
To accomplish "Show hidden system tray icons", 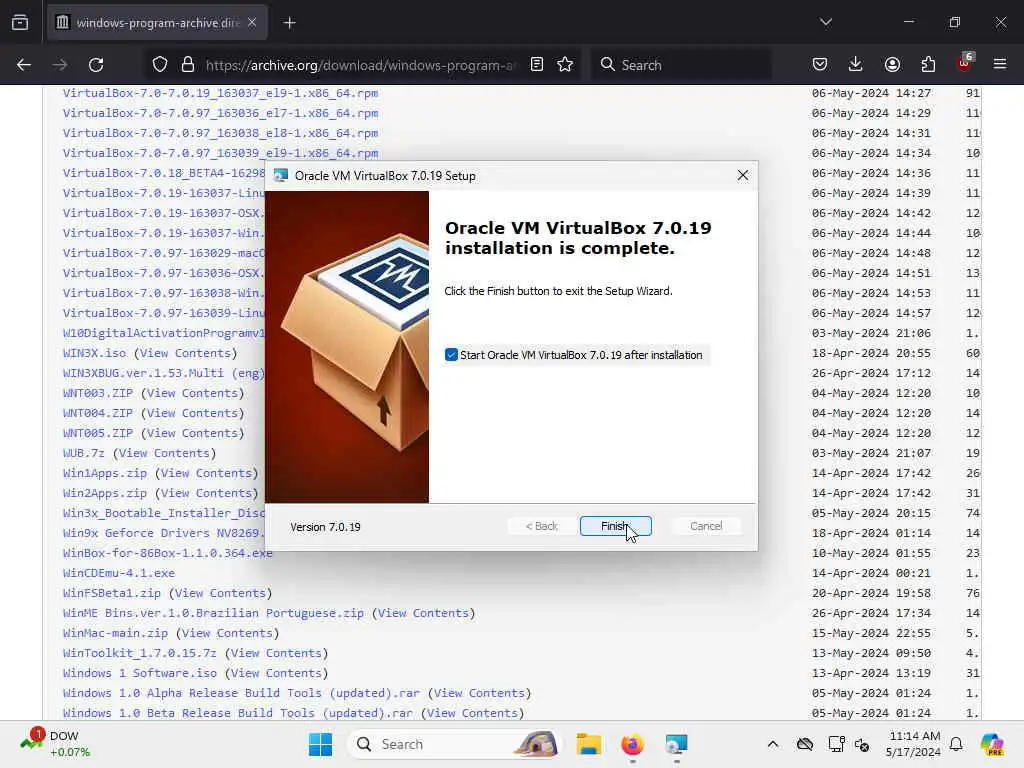I will pyautogui.click(x=773, y=744).
